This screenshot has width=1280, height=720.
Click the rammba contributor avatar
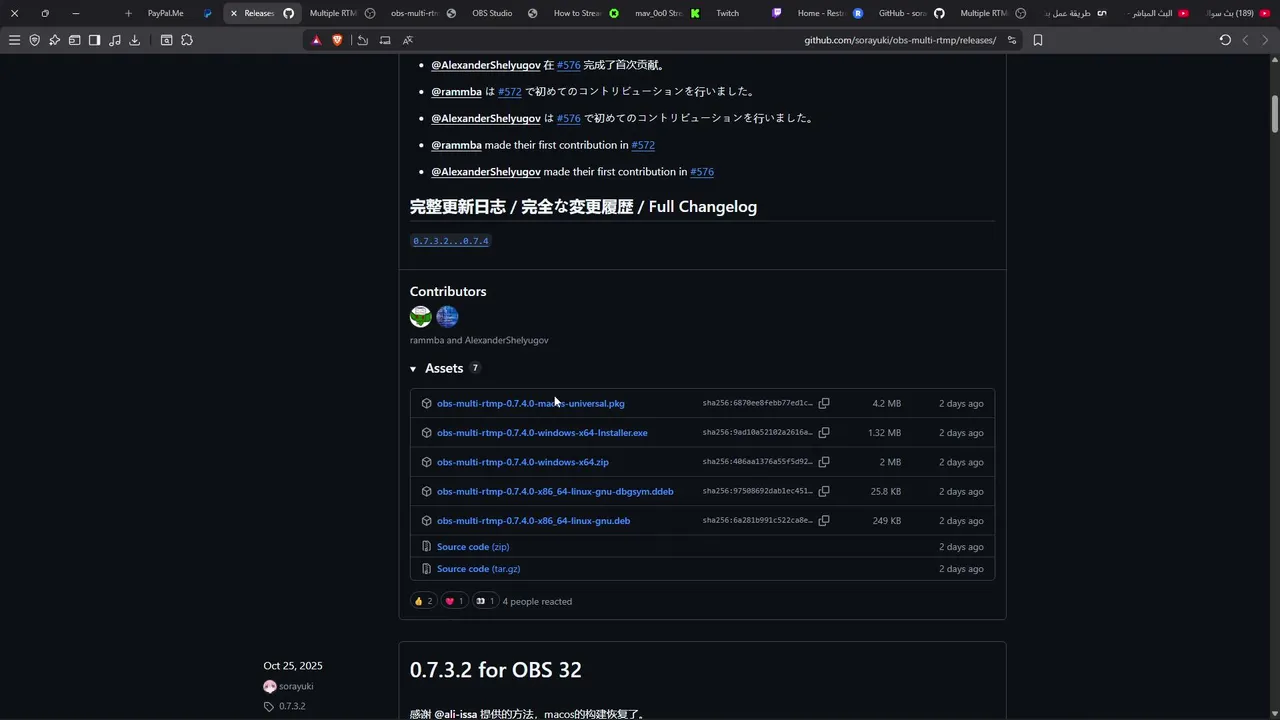point(421,317)
